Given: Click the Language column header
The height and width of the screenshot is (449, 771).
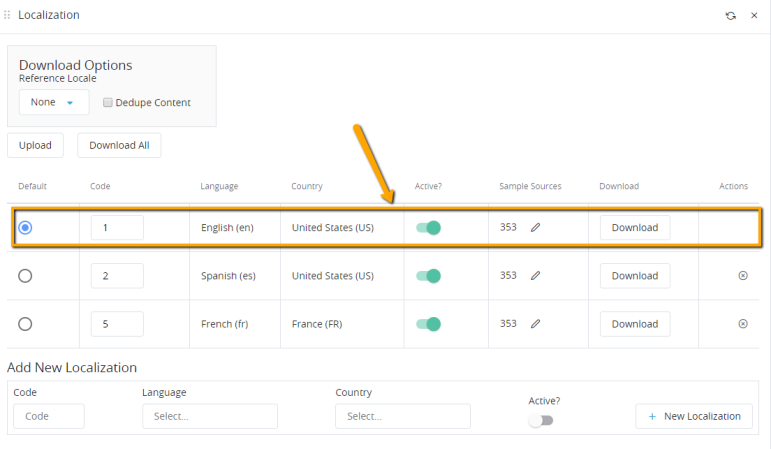Looking at the screenshot, I should (x=219, y=186).
